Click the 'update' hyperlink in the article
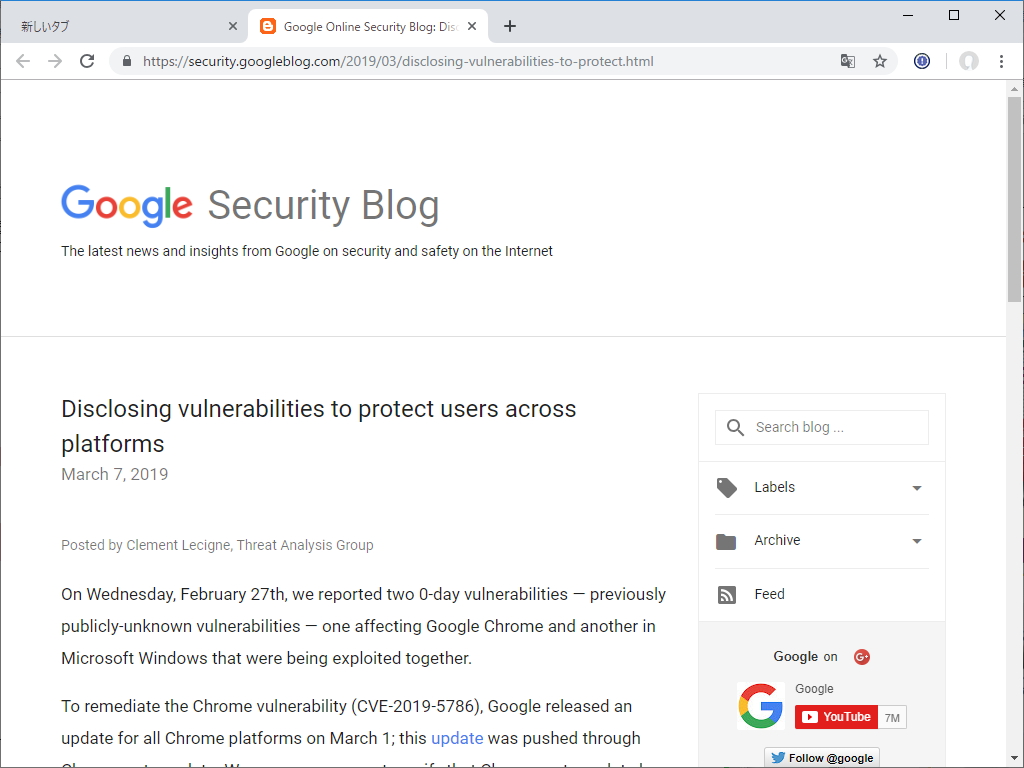The width and height of the screenshot is (1024, 768). tap(457, 738)
